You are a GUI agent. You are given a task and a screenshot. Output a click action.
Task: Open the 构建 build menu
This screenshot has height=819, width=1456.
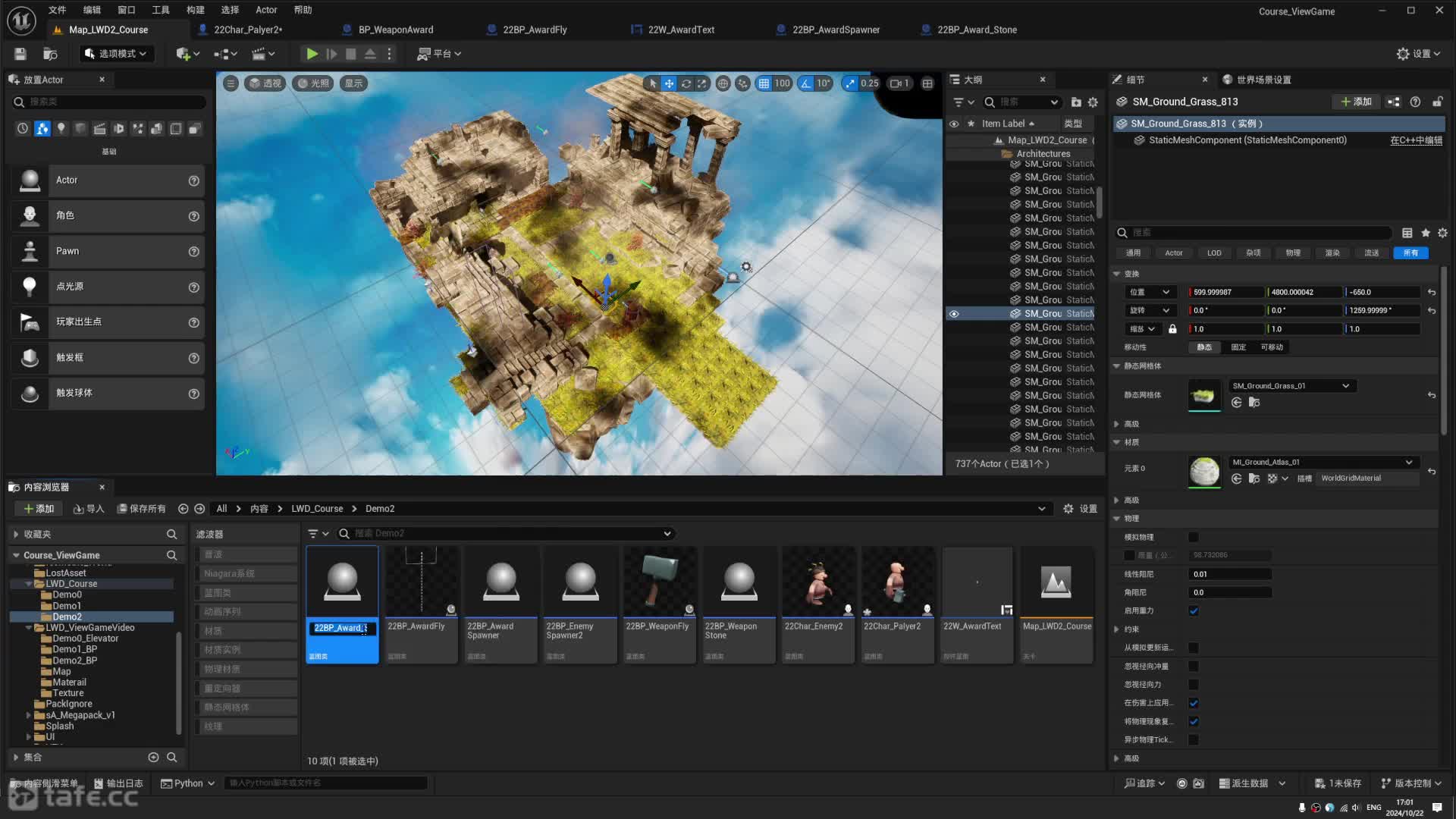196,10
